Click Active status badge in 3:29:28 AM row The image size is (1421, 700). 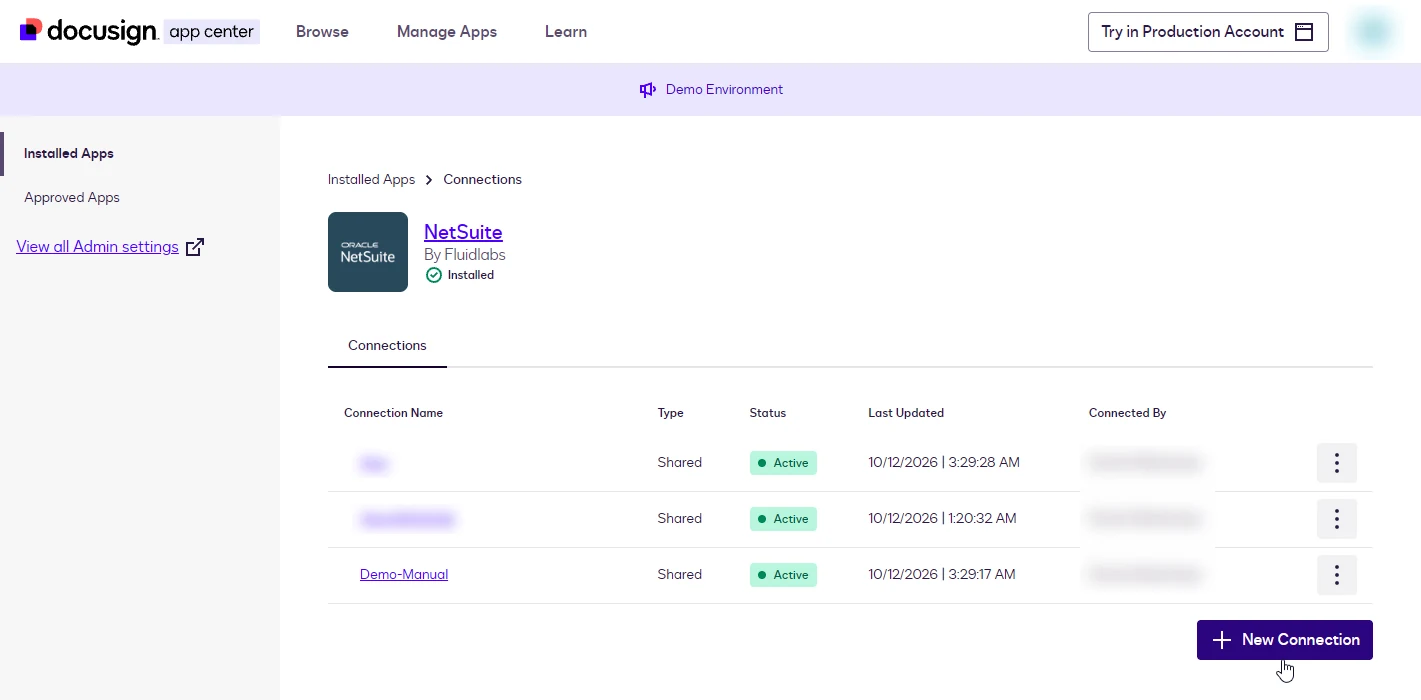click(783, 463)
